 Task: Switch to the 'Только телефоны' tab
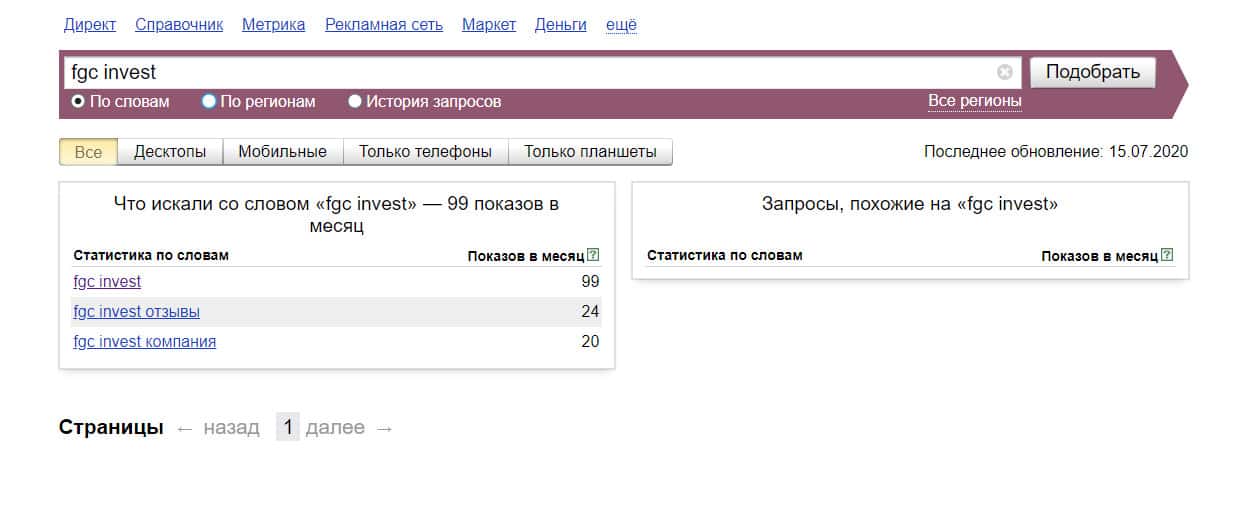click(x=426, y=152)
